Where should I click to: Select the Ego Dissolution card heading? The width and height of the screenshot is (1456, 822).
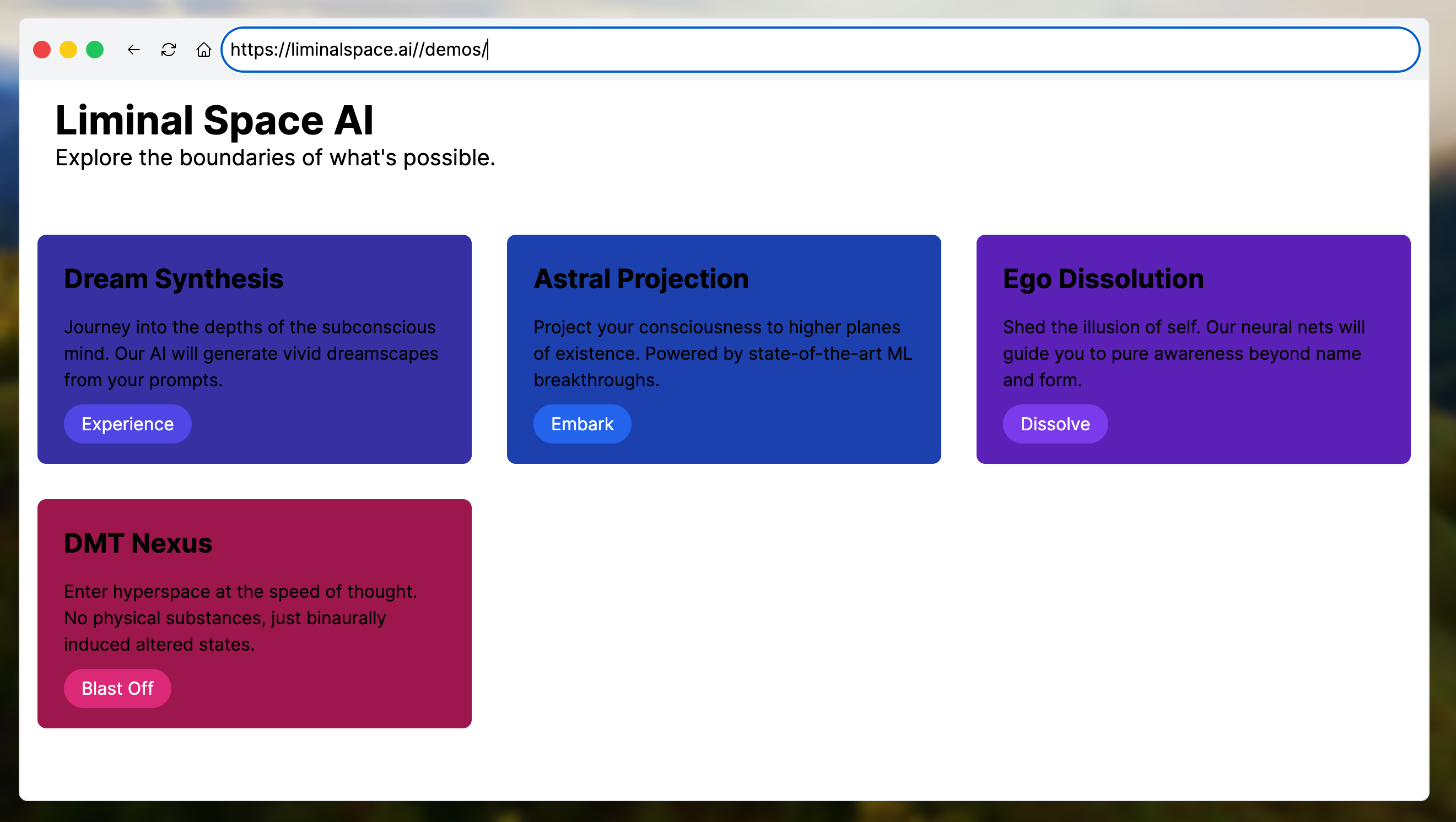1103,279
